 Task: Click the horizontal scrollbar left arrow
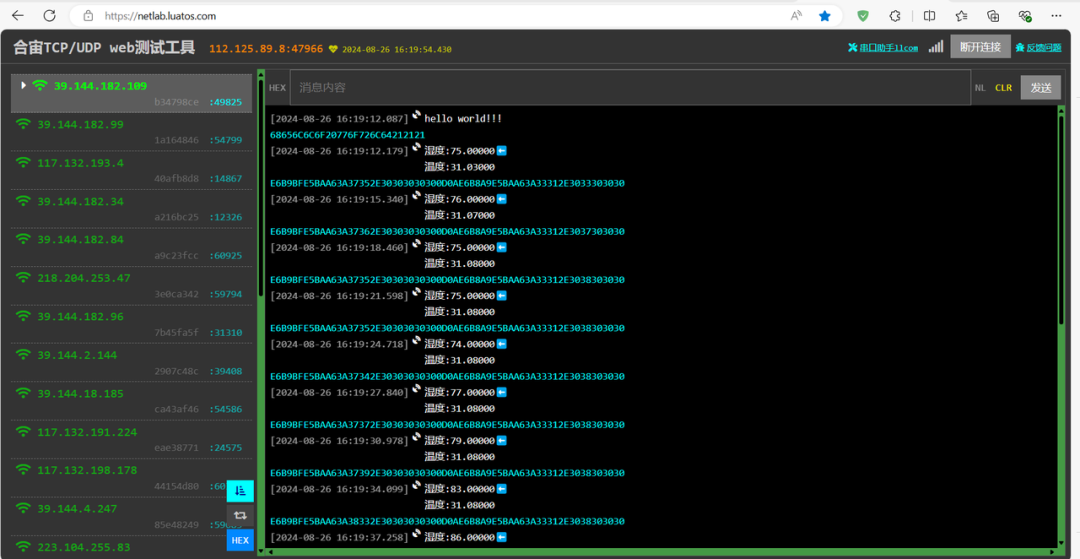tap(270, 551)
